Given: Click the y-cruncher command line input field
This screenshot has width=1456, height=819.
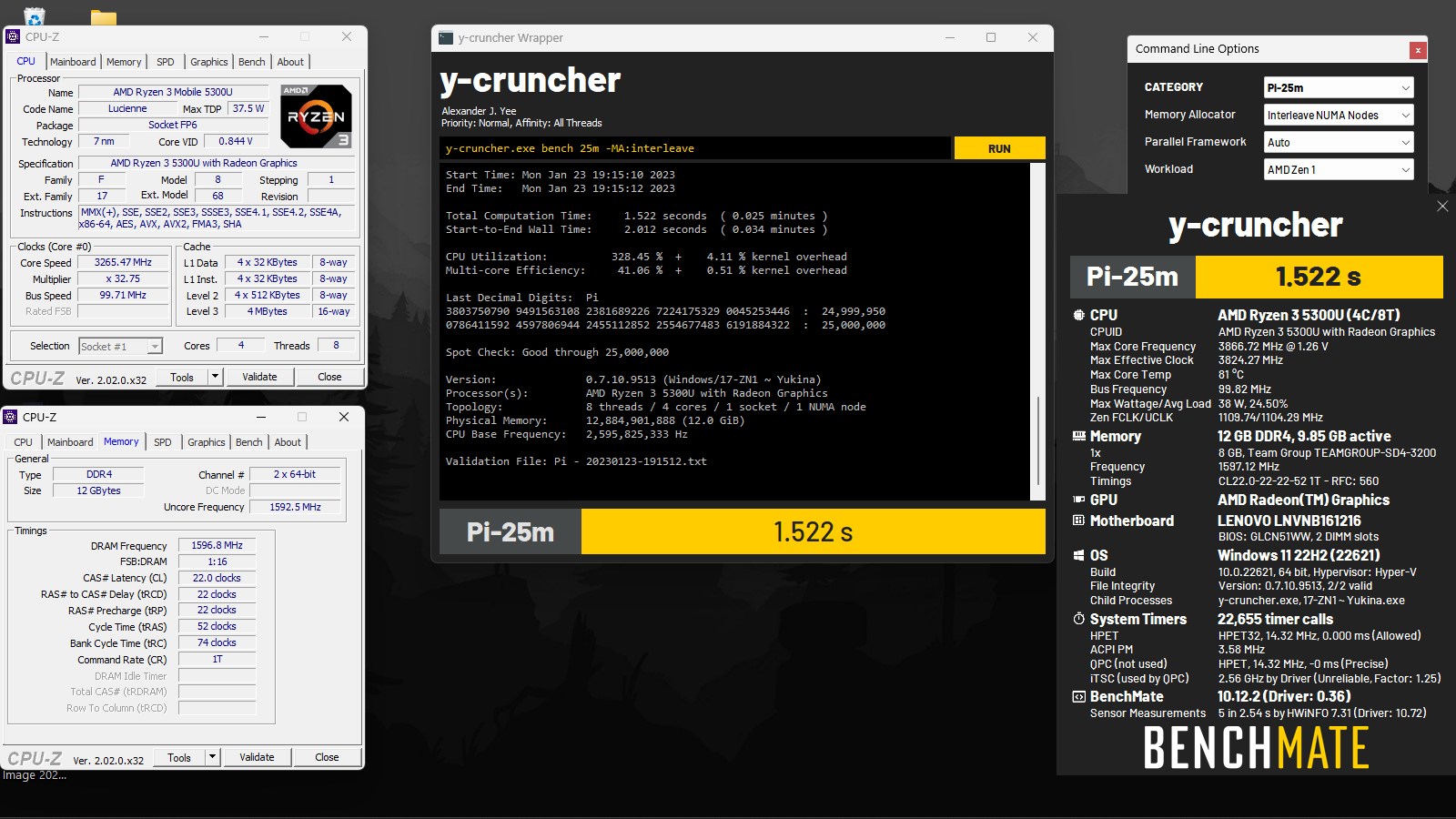Looking at the screenshot, I should coord(695,148).
